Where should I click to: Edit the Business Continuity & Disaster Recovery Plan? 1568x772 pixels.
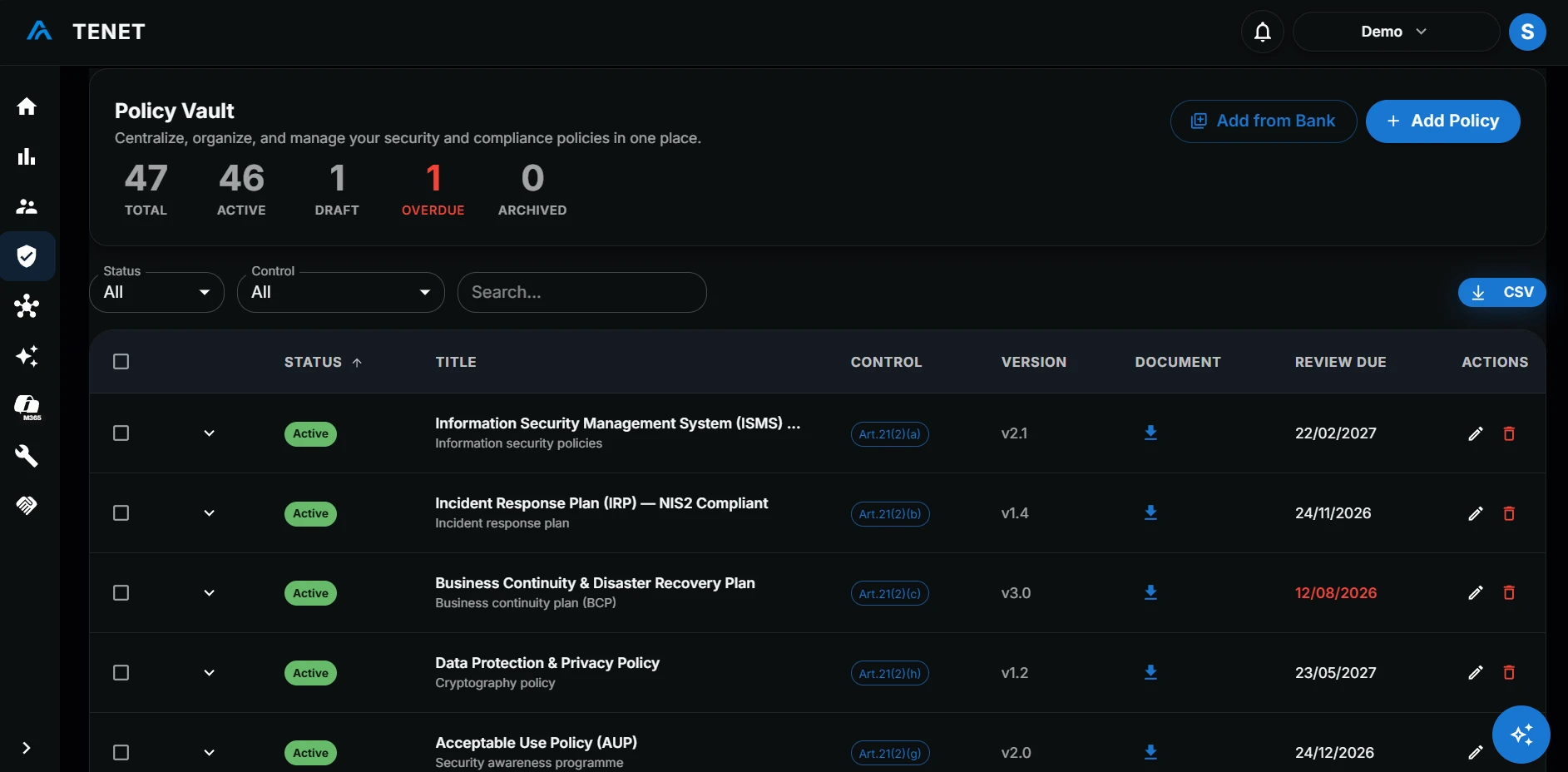[x=1476, y=592]
